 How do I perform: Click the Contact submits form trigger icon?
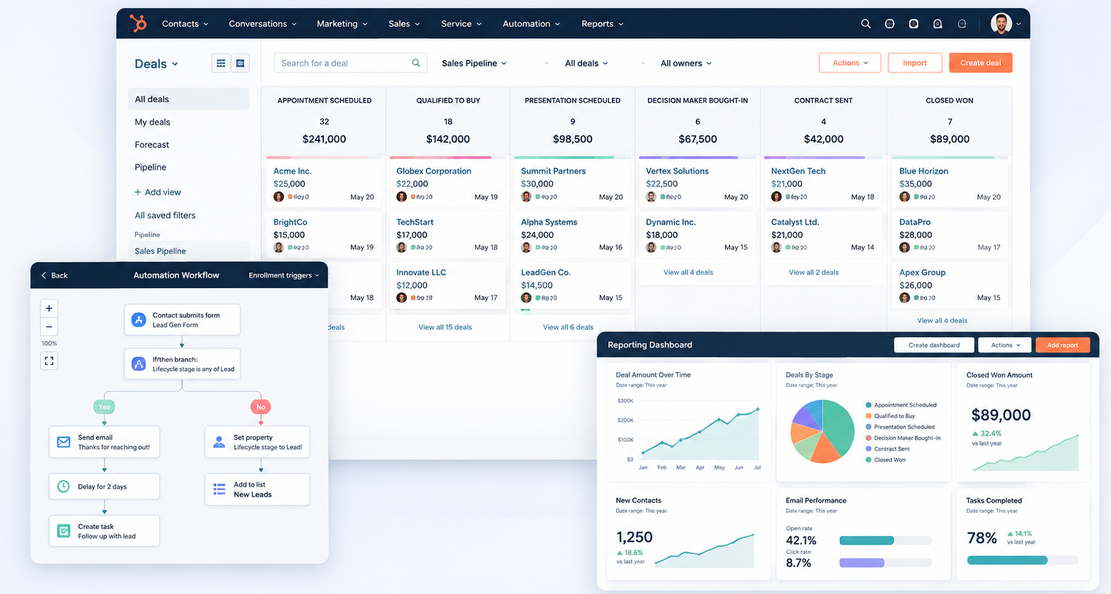coord(139,320)
